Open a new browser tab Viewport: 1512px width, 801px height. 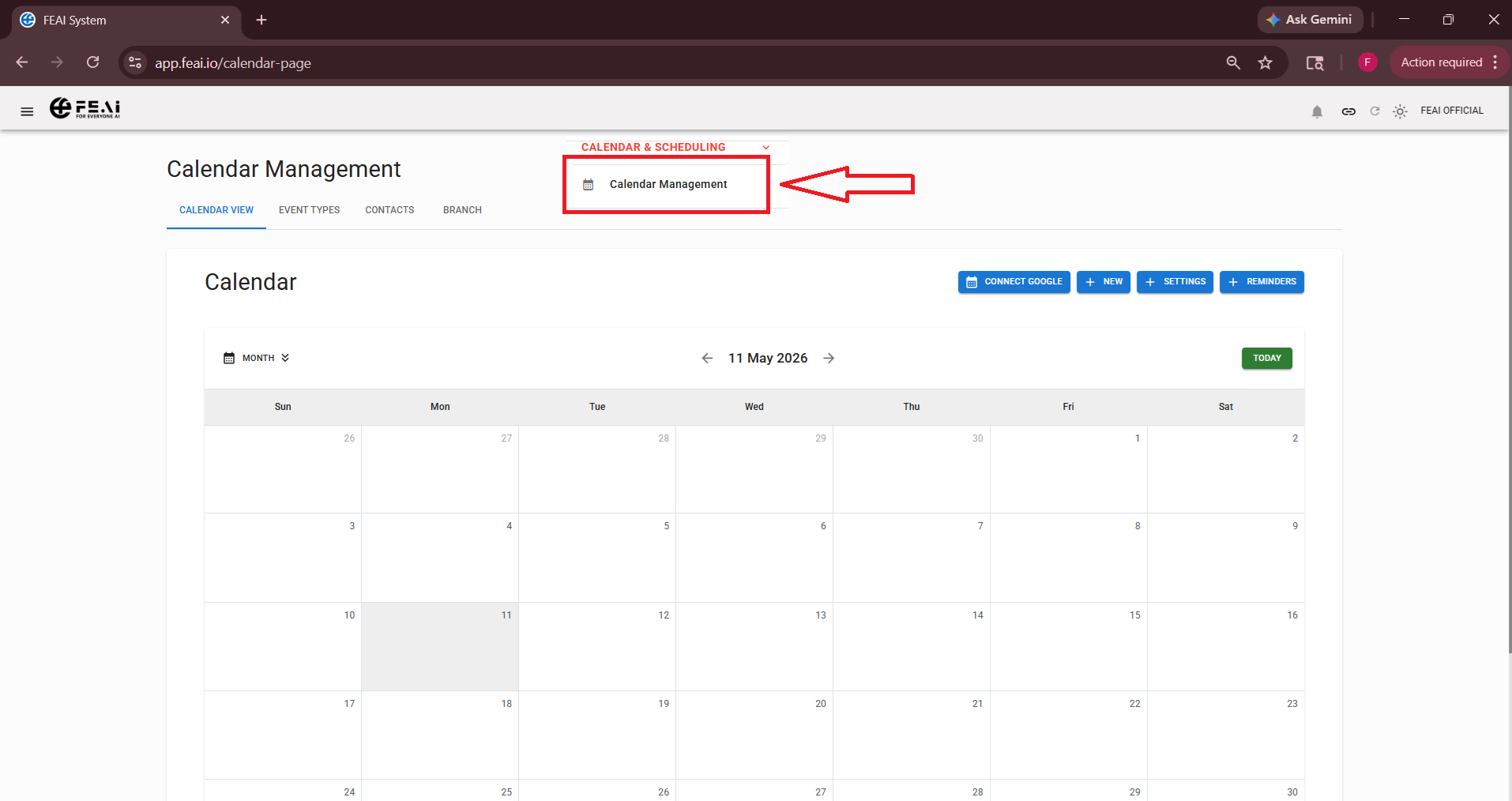[261, 20]
